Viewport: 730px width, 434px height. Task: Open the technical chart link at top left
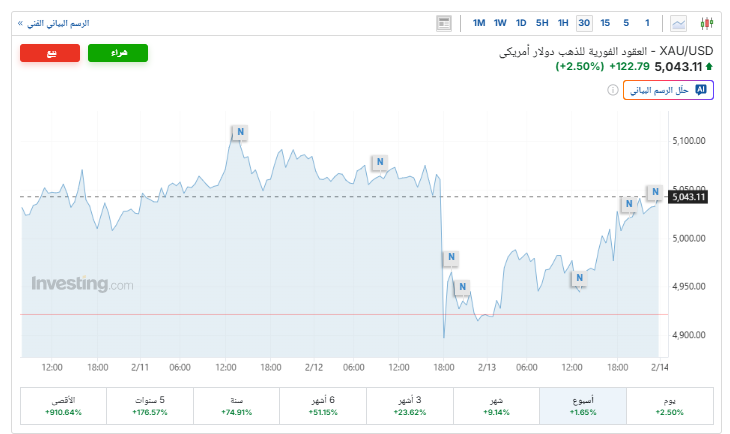[x=54, y=22]
